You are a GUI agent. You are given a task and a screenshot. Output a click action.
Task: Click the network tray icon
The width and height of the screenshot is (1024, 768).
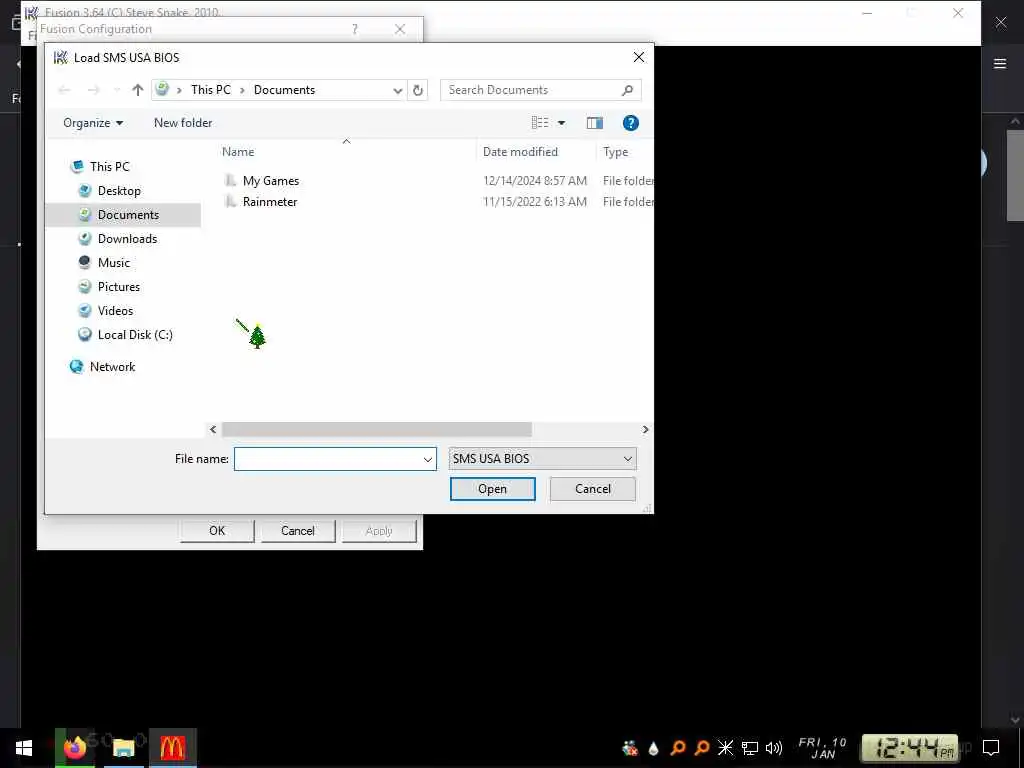point(750,748)
